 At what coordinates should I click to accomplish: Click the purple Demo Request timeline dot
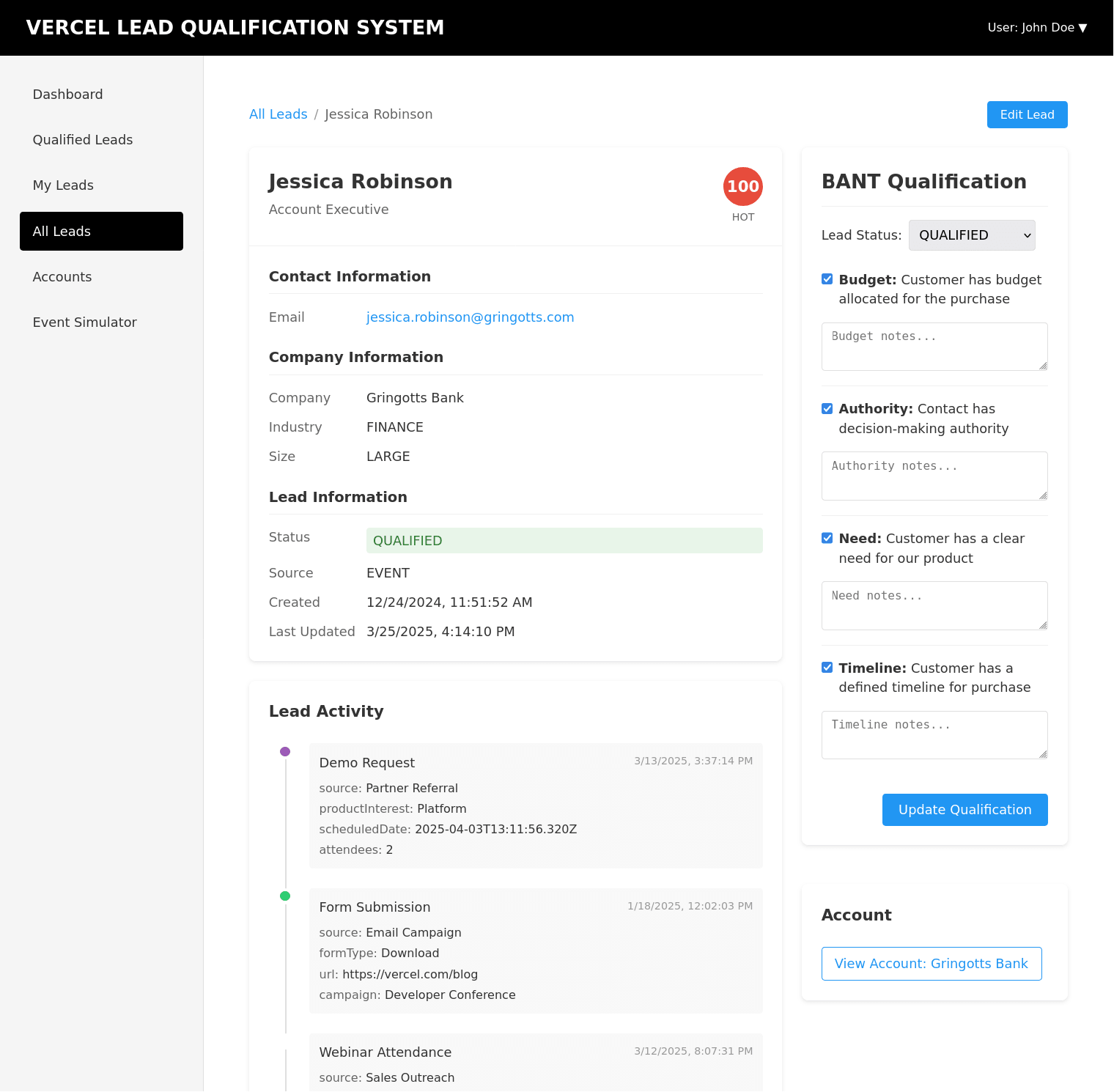(x=285, y=752)
